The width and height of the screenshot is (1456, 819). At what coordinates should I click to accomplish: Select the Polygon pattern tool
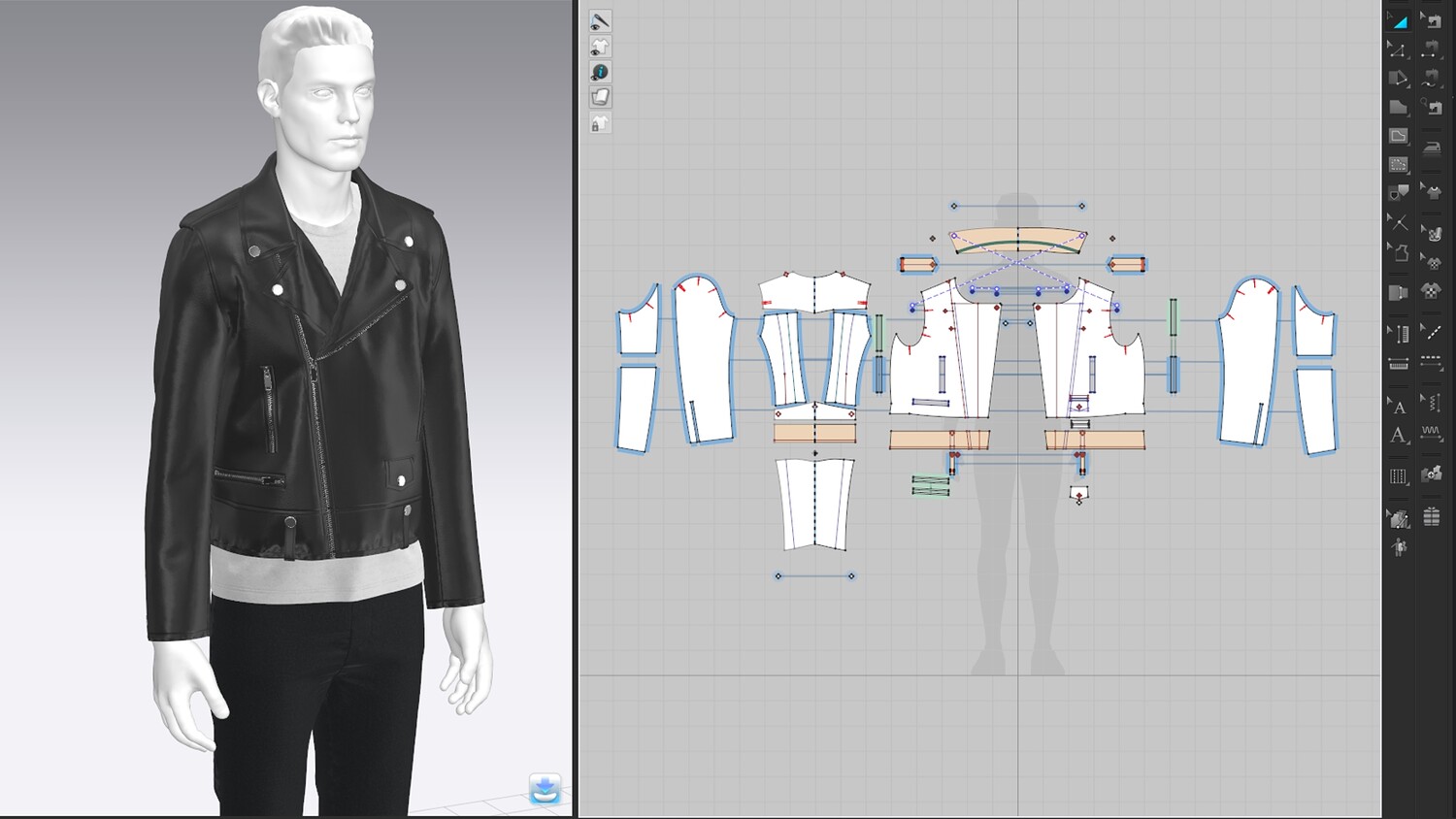click(1398, 107)
